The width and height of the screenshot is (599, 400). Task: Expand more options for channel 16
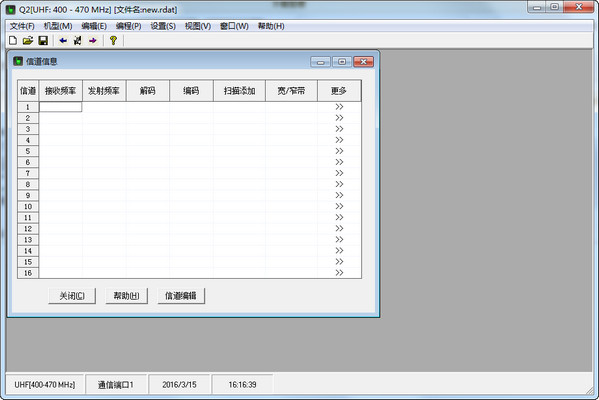click(x=339, y=273)
